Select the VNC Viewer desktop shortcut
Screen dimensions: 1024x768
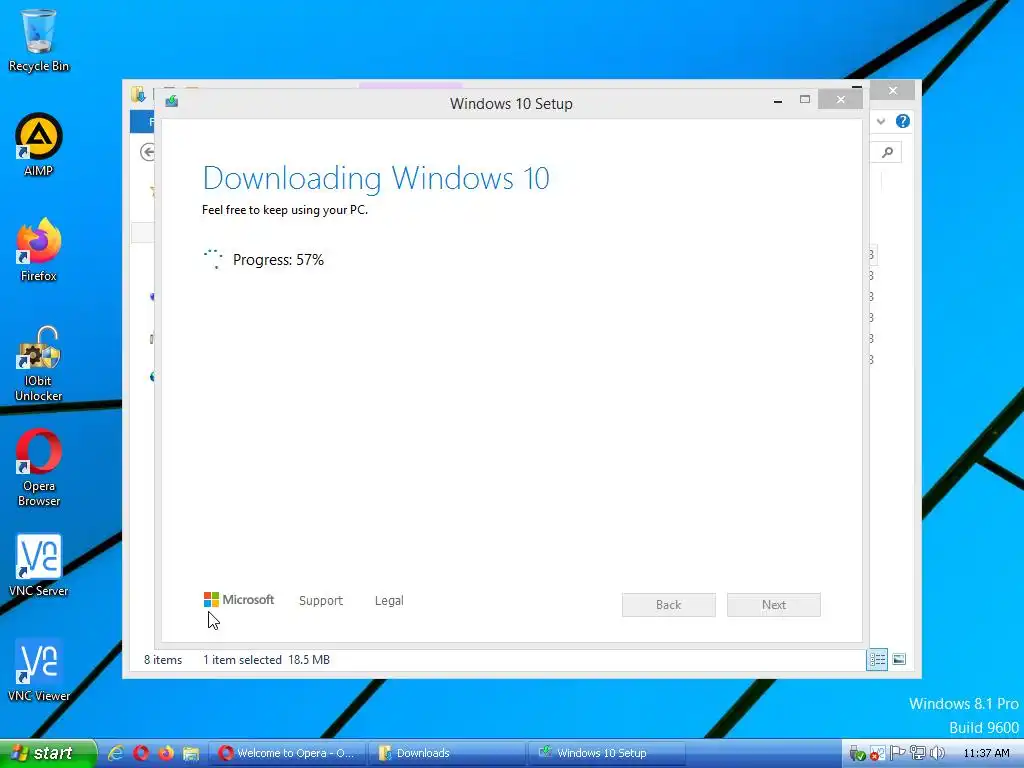point(39,671)
